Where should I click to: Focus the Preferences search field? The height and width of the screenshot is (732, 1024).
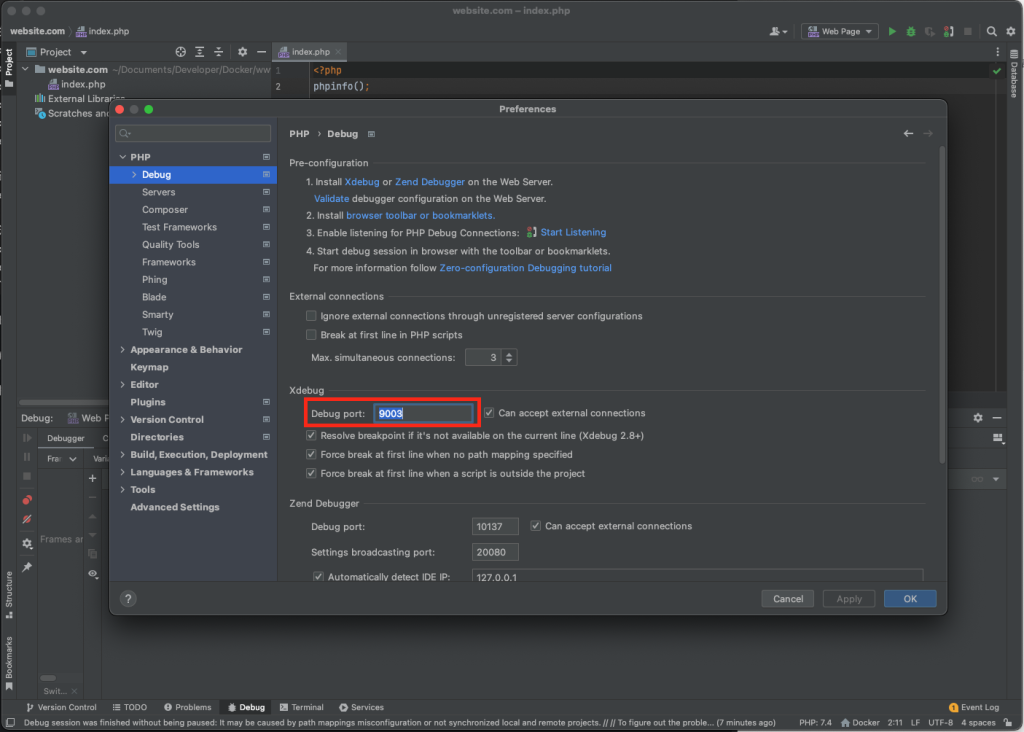[193, 133]
